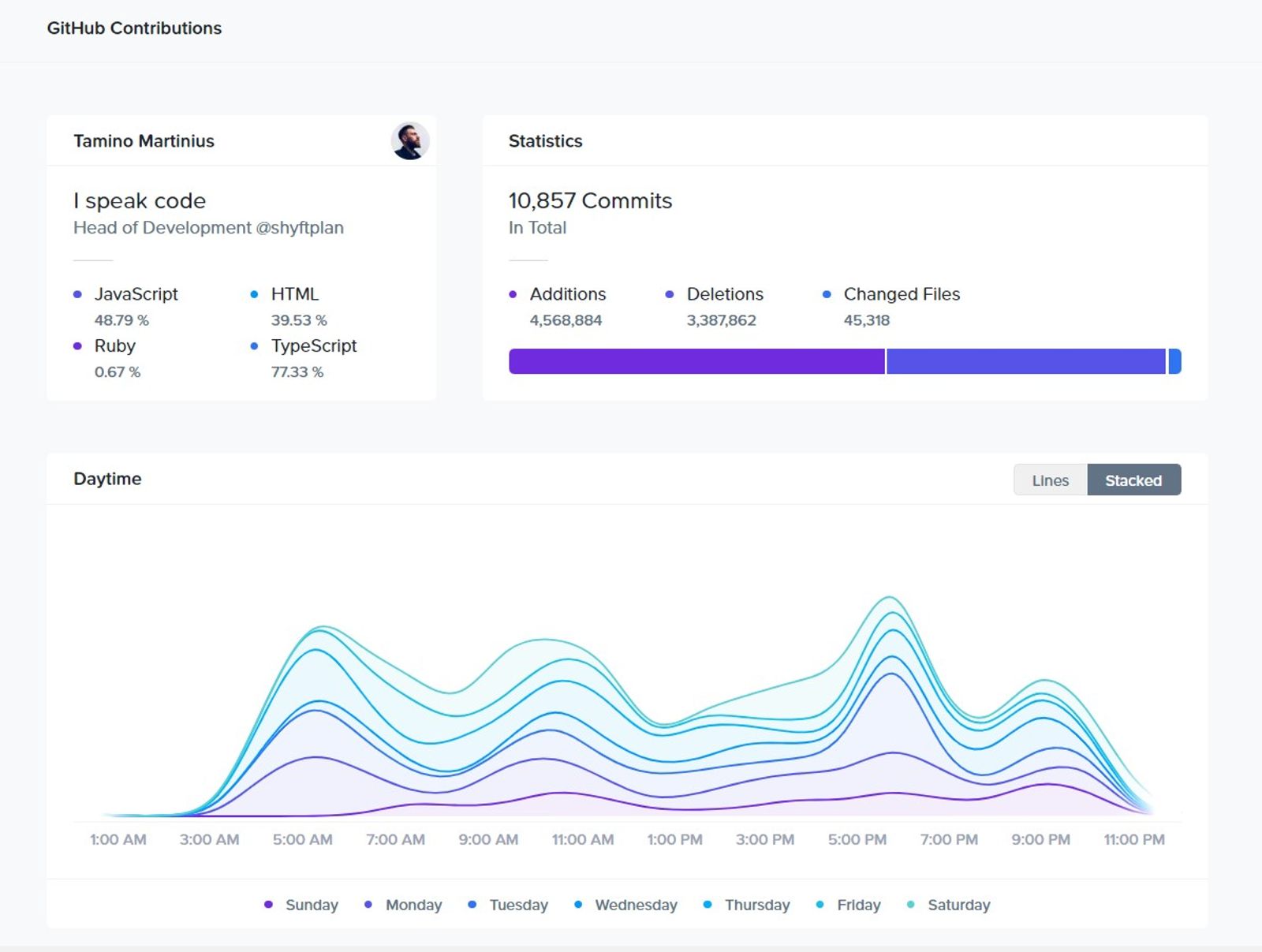Select the Ruby language entry
The image size is (1262, 952).
pos(106,358)
